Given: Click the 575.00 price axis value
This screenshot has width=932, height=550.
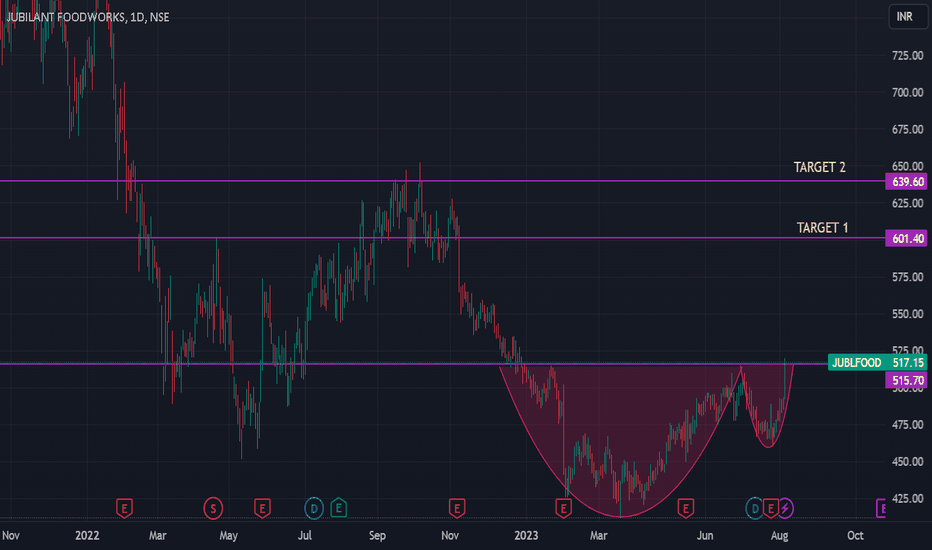Looking at the screenshot, I should tap(908, 277).
